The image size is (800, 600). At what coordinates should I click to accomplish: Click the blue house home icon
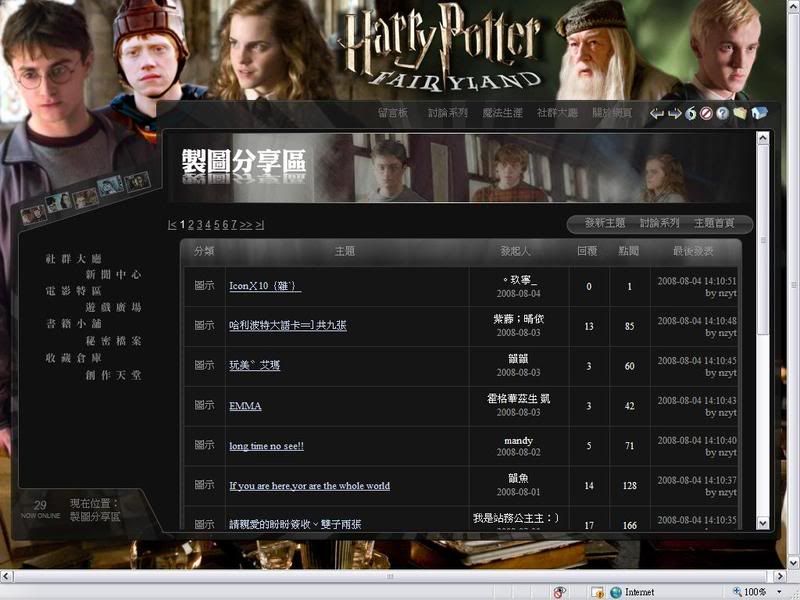(x=759, y=112)
